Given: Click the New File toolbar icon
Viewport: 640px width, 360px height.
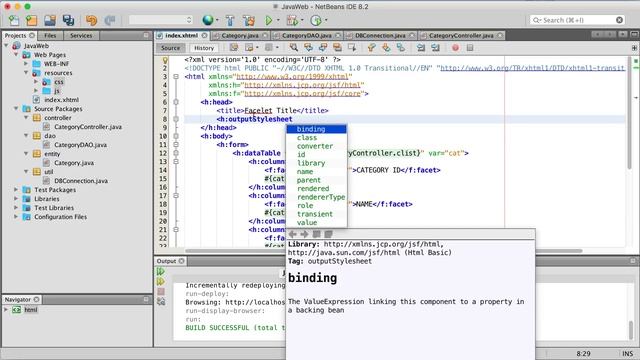Looking at the screenshot, I should point(14,20).
